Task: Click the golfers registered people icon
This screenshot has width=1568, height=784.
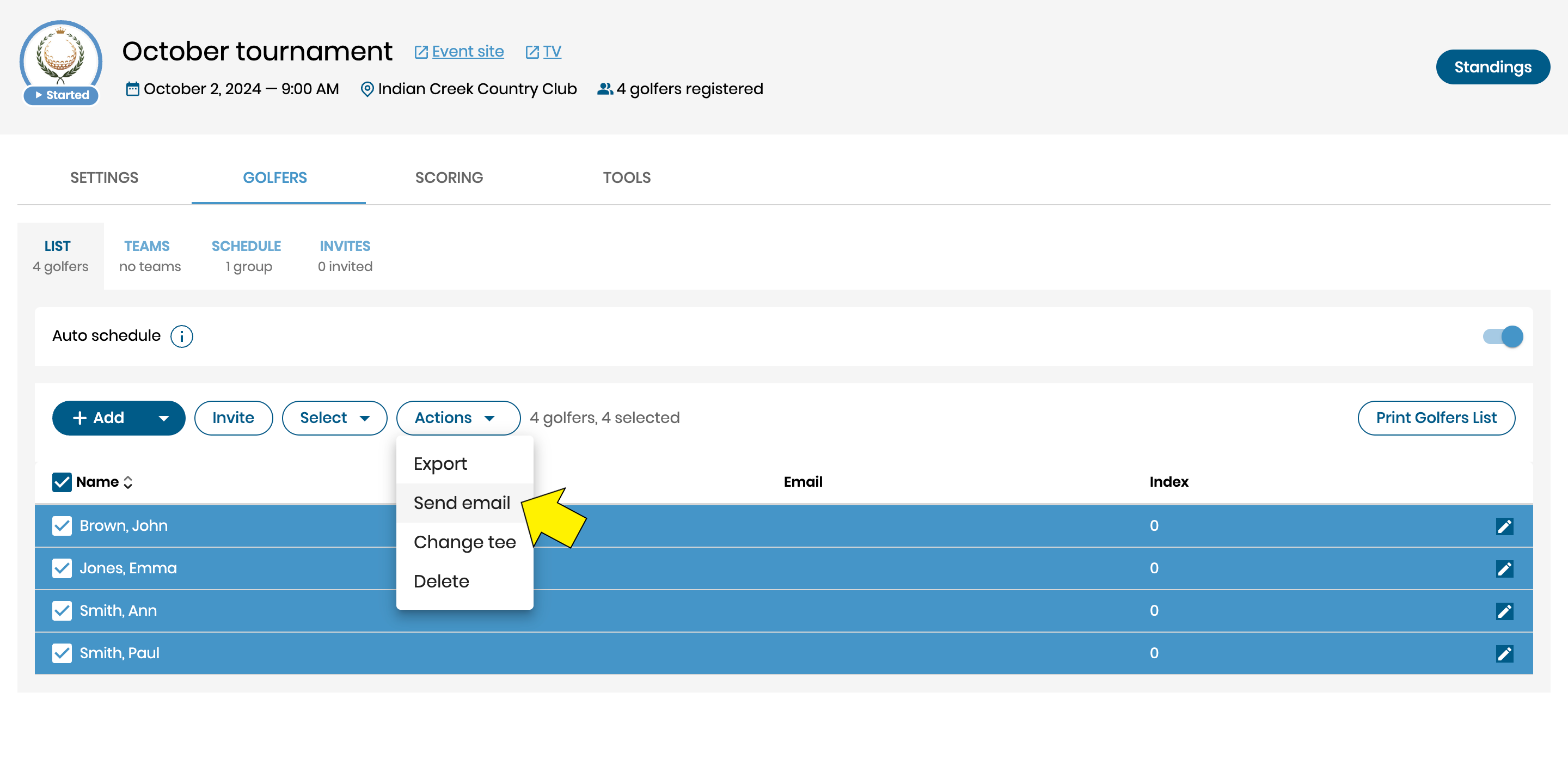Action: [x=604, y=89]
